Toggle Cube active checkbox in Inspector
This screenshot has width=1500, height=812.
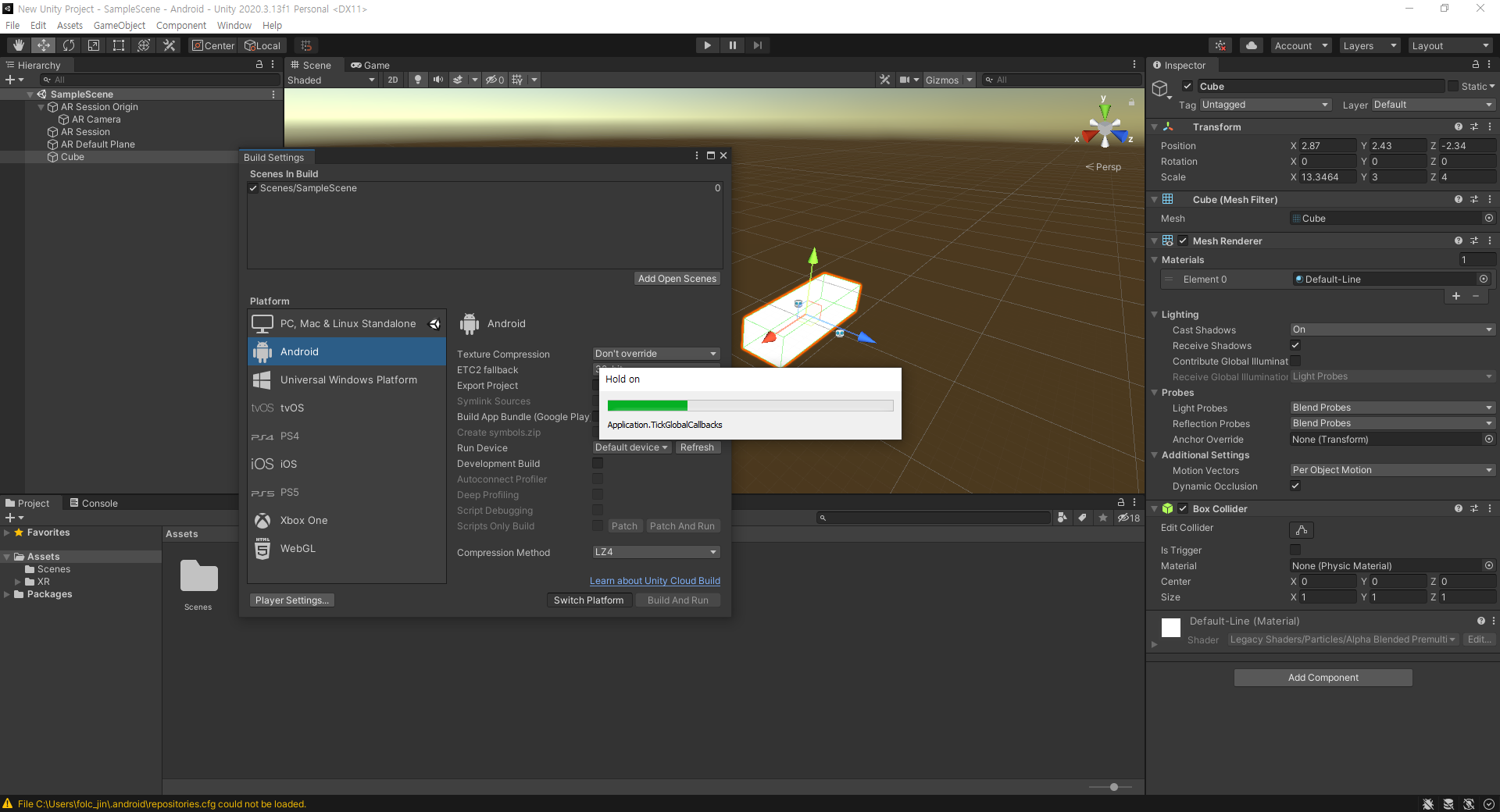1187,86
